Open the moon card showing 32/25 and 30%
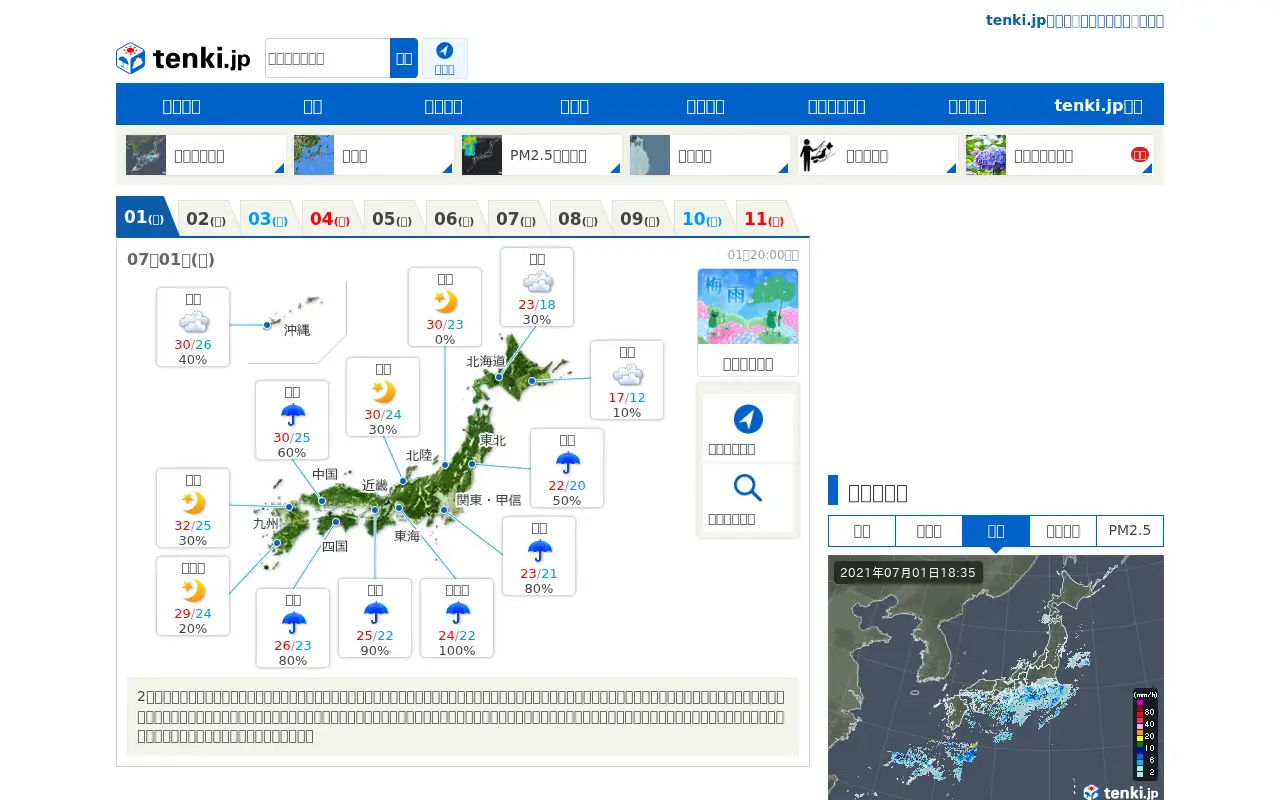The height and width of the screenshot is (800, 1280). (193, 508)
